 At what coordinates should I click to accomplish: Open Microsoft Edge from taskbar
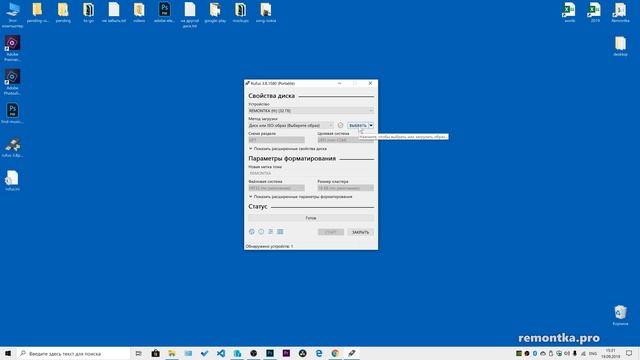point(319,353)
